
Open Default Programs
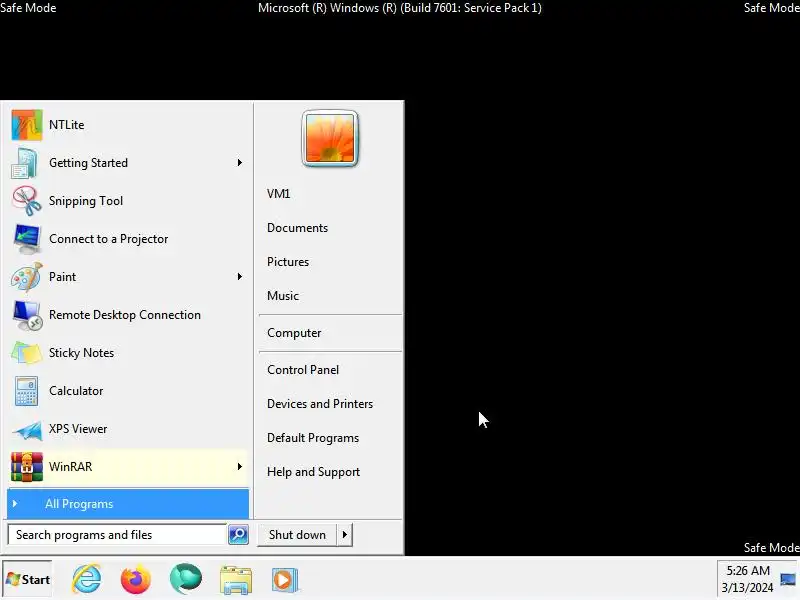(x=313, y=438)
